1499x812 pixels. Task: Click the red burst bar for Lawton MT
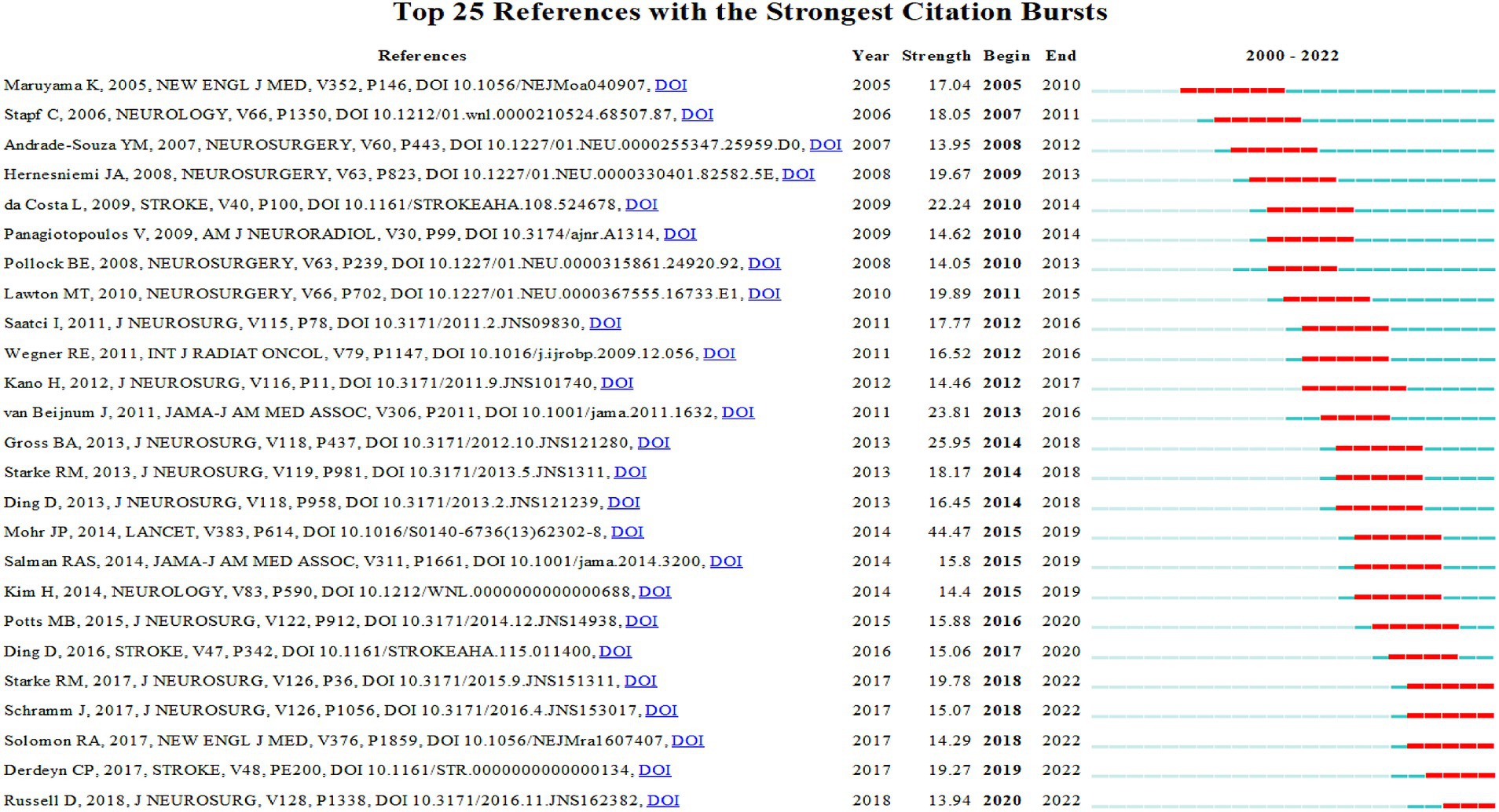coord(1327,299)
